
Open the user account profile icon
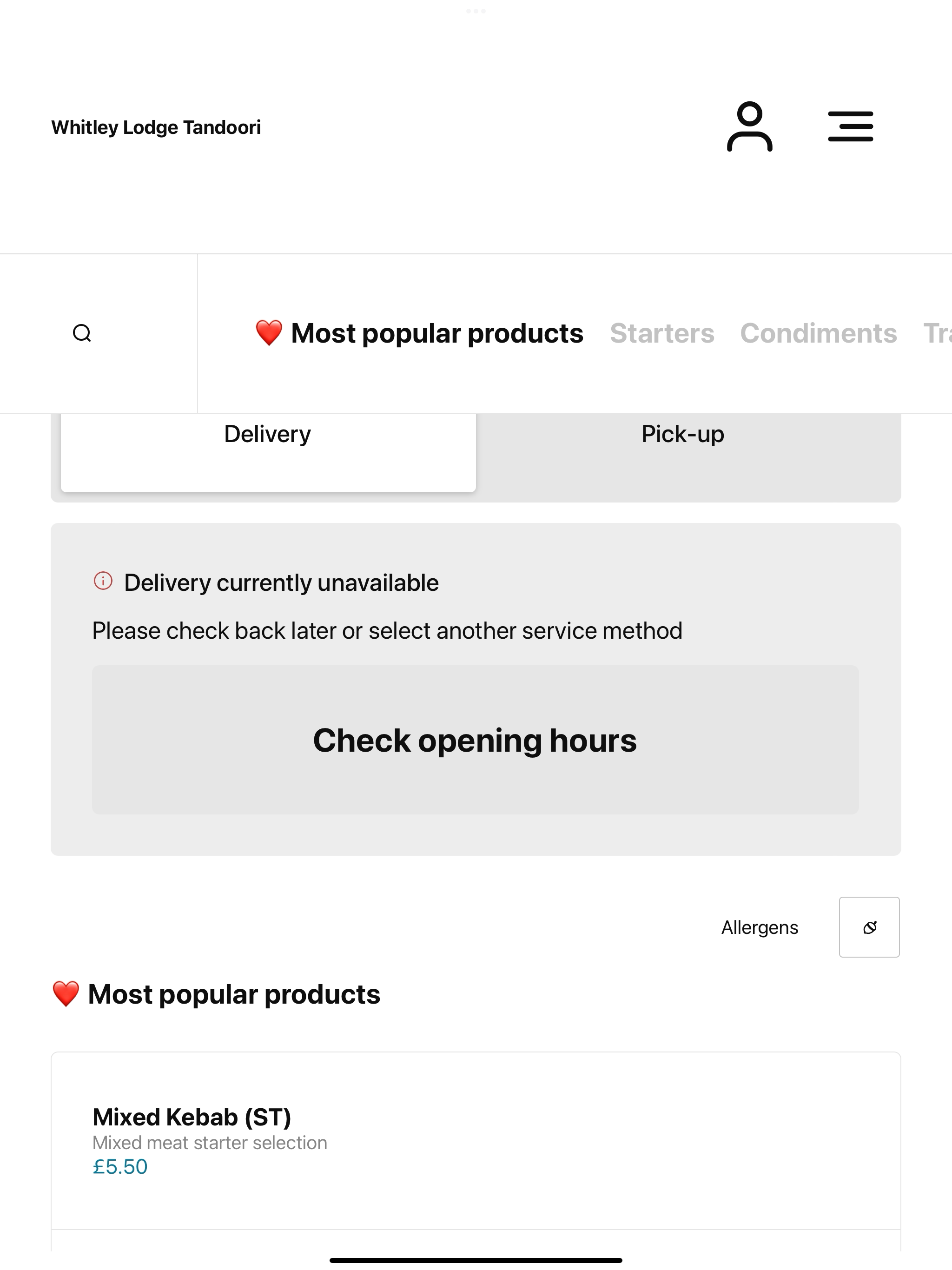pos(749,127)
